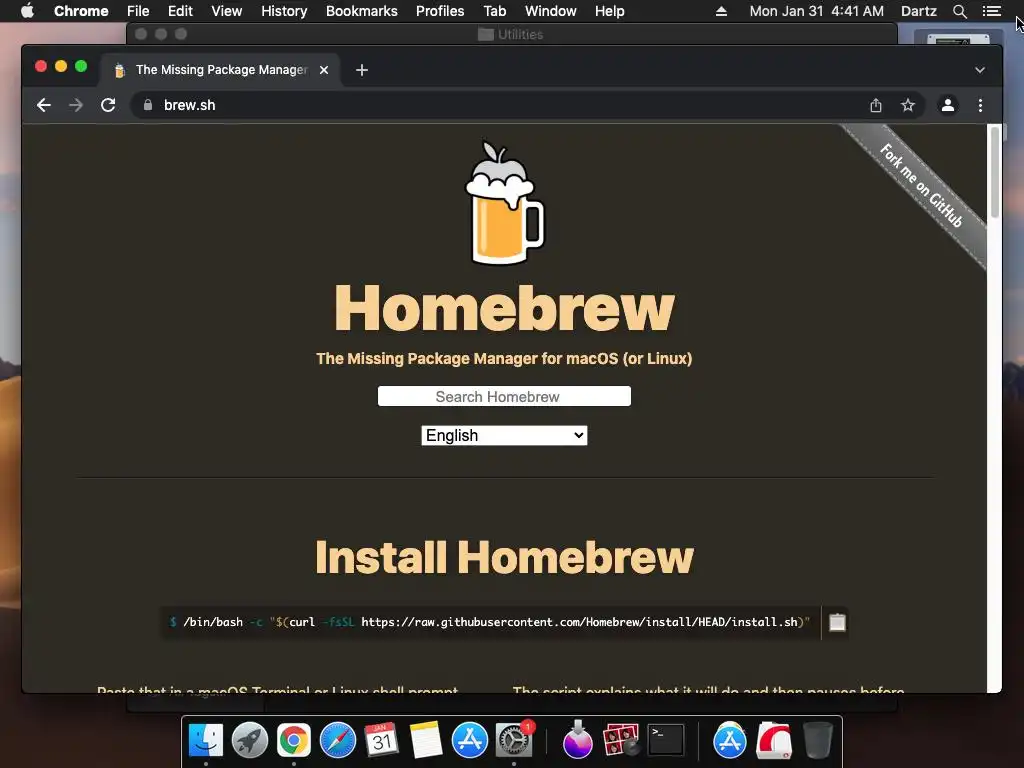
Task: Click the eject icon in menu bar
Action: [721, 11]
